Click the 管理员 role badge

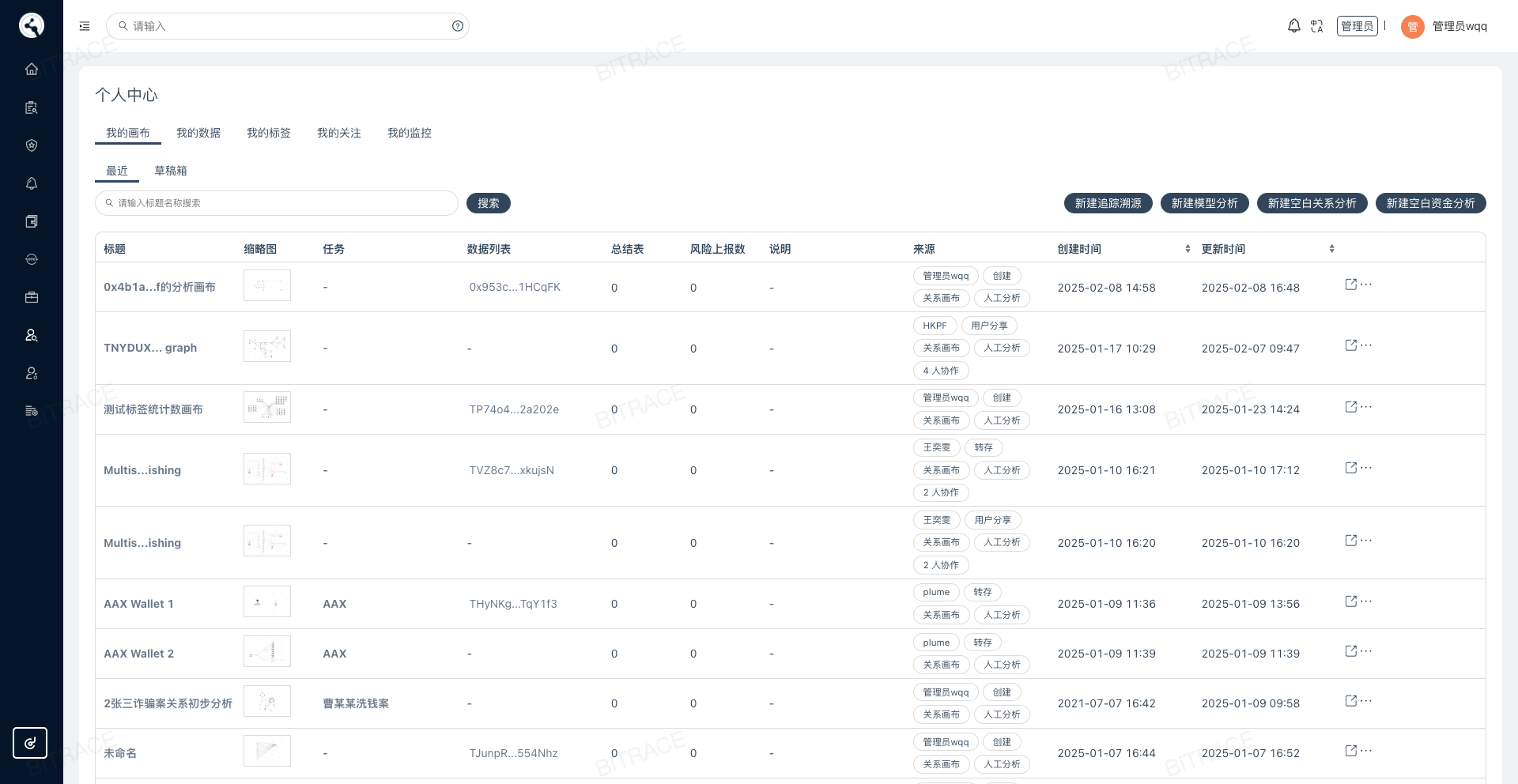tap(1358, 26)
